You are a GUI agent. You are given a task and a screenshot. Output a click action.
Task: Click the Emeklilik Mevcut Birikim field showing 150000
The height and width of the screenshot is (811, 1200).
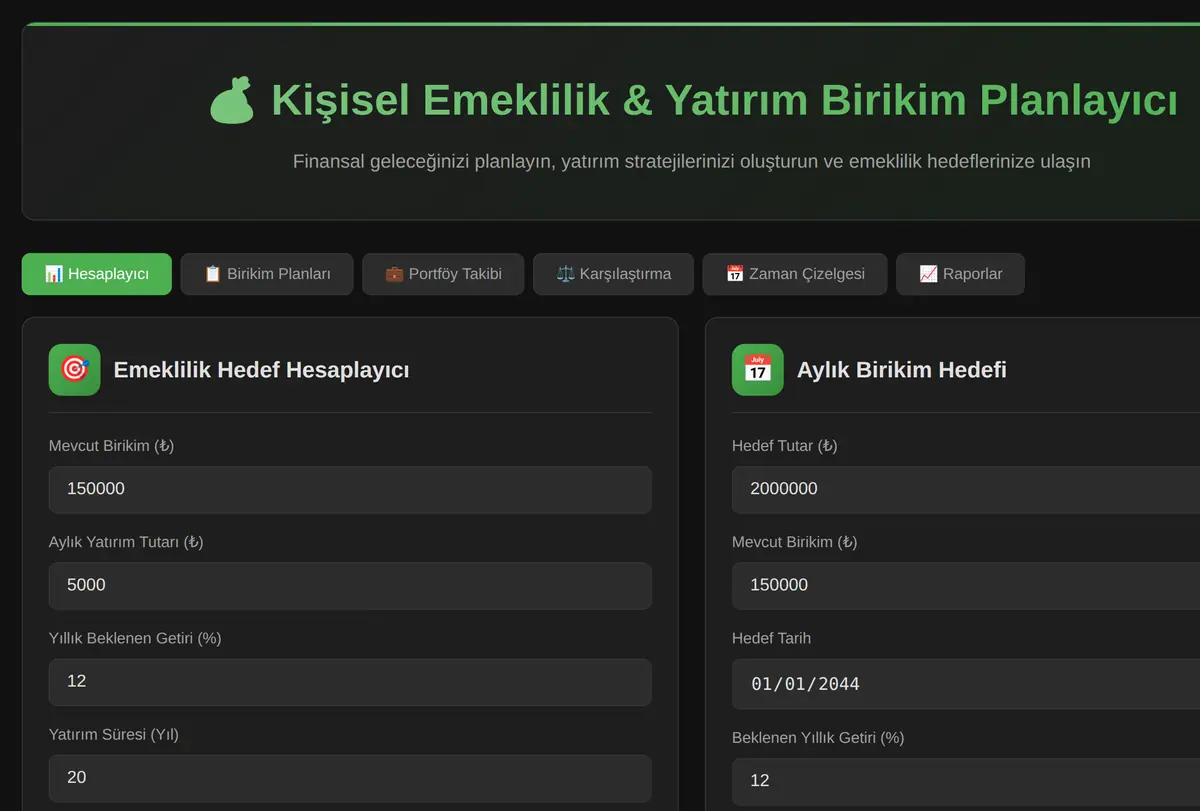[350, 490]
